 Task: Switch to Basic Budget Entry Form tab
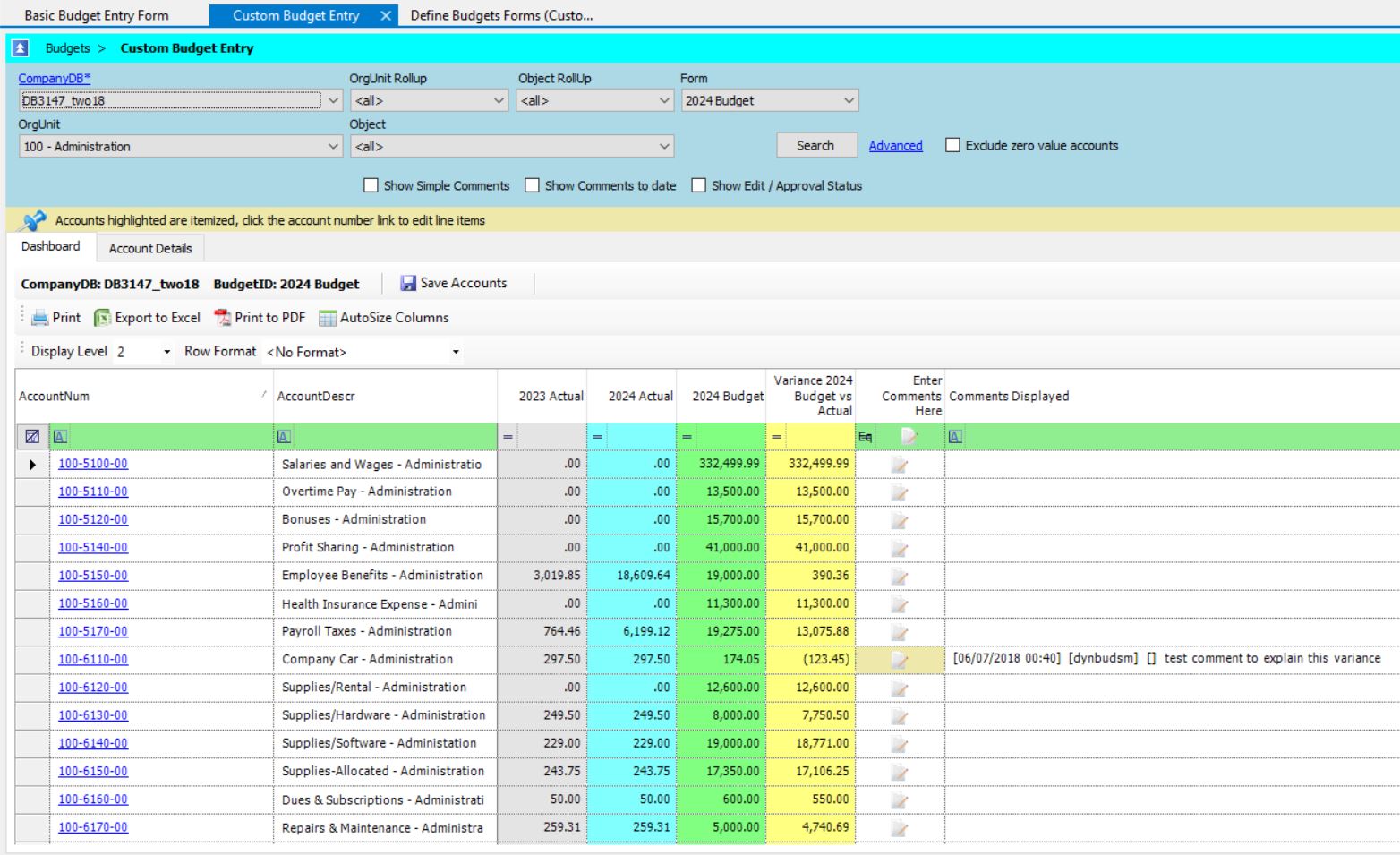click(97, 15)
